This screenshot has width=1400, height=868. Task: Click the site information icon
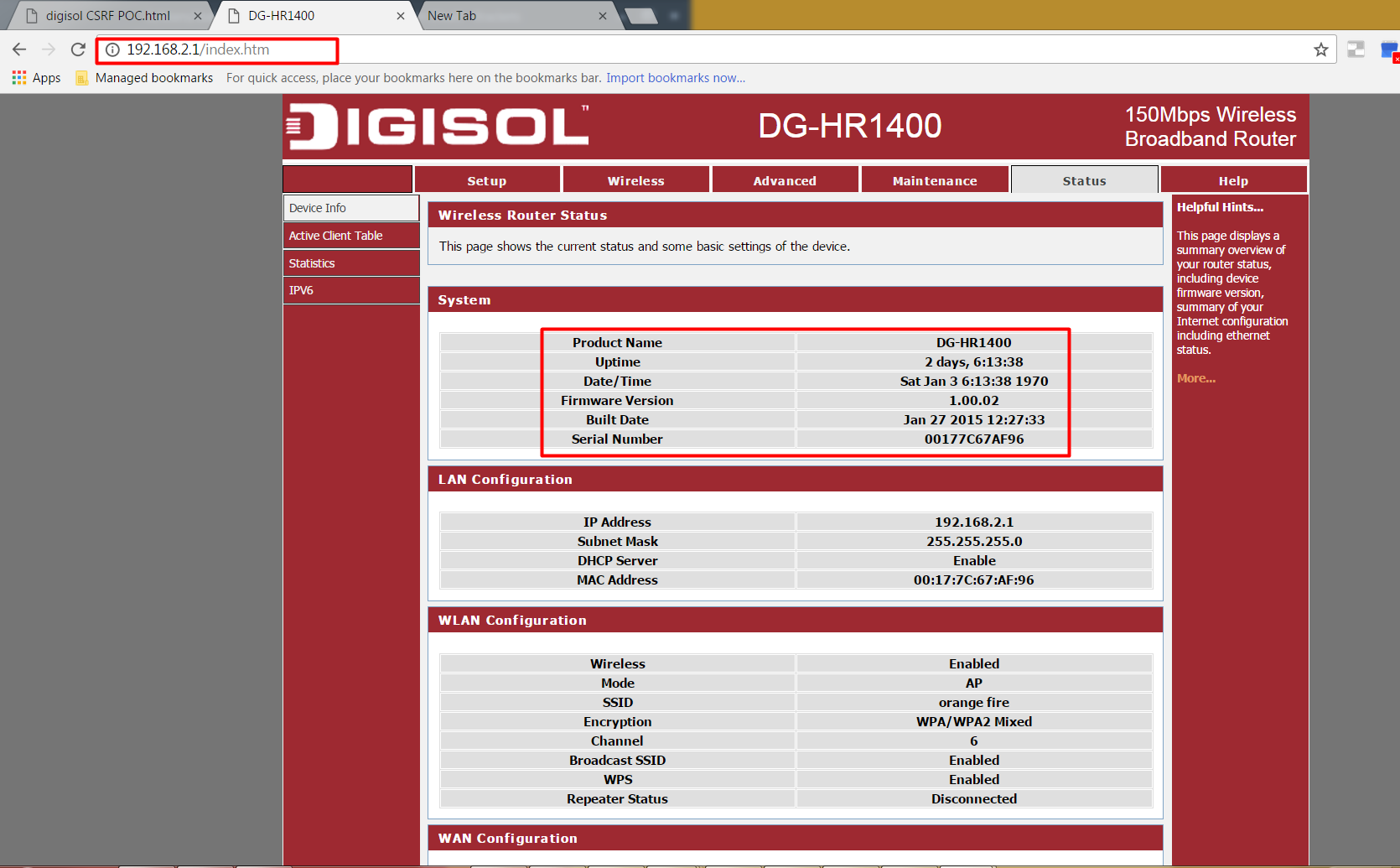(x=112, y=49)
